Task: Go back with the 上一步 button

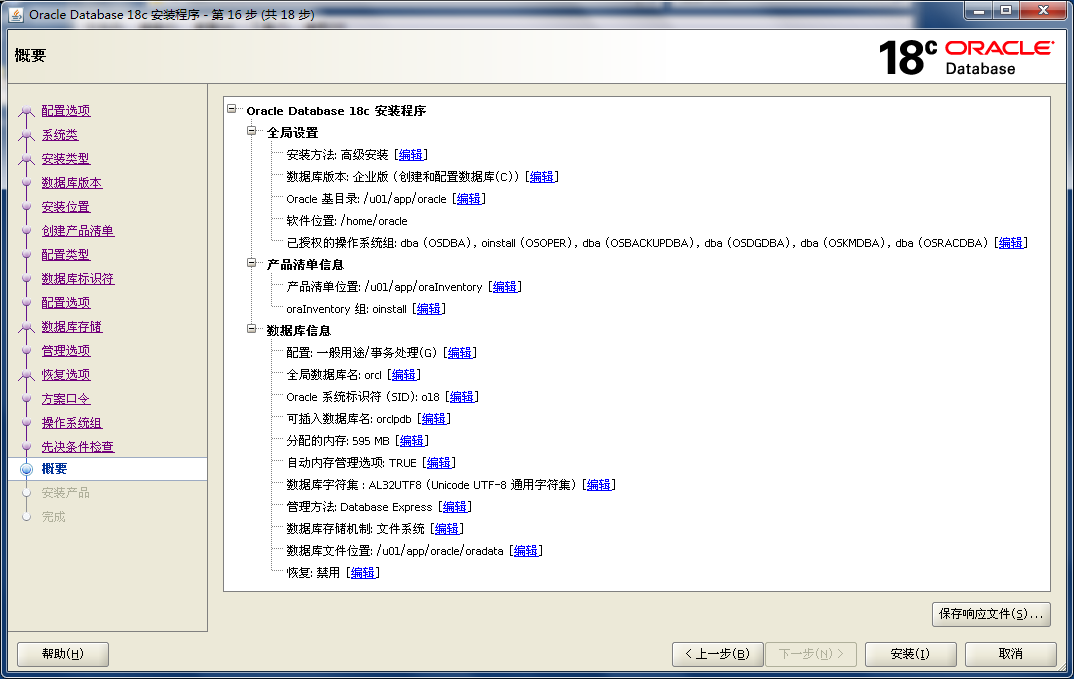Action: click(717, 654)
